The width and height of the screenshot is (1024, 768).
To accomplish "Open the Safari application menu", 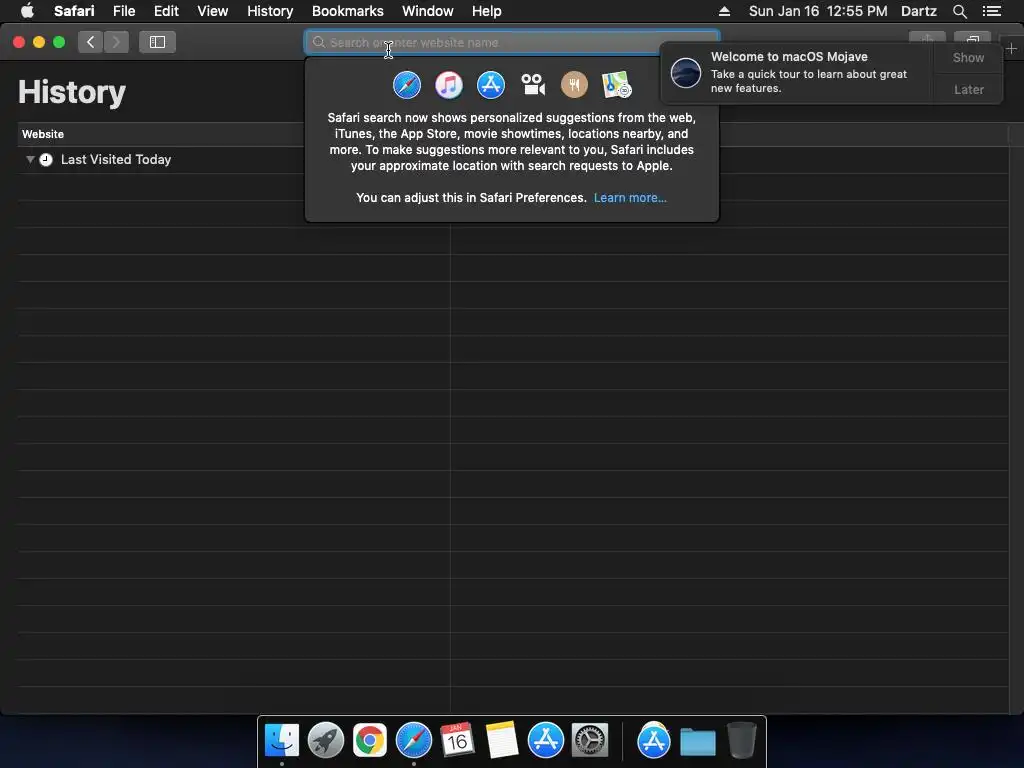I will (74, 11).
